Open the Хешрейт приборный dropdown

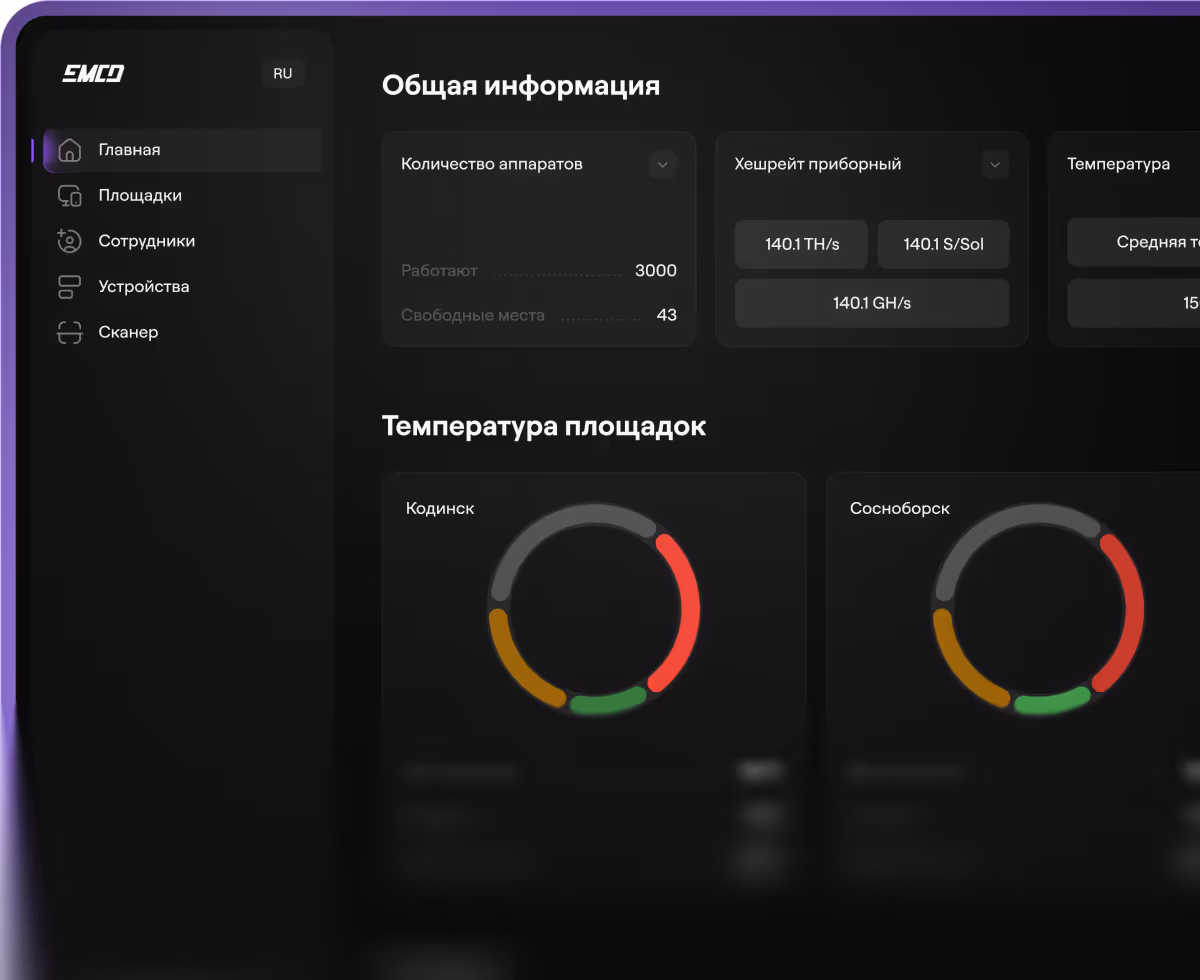[994, 164]
